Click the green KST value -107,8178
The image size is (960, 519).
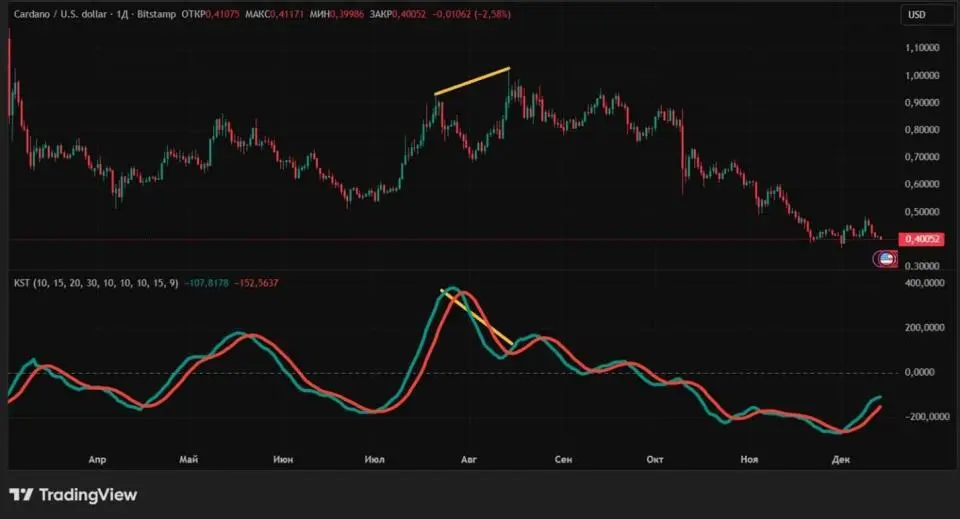(x=208, y=283)
